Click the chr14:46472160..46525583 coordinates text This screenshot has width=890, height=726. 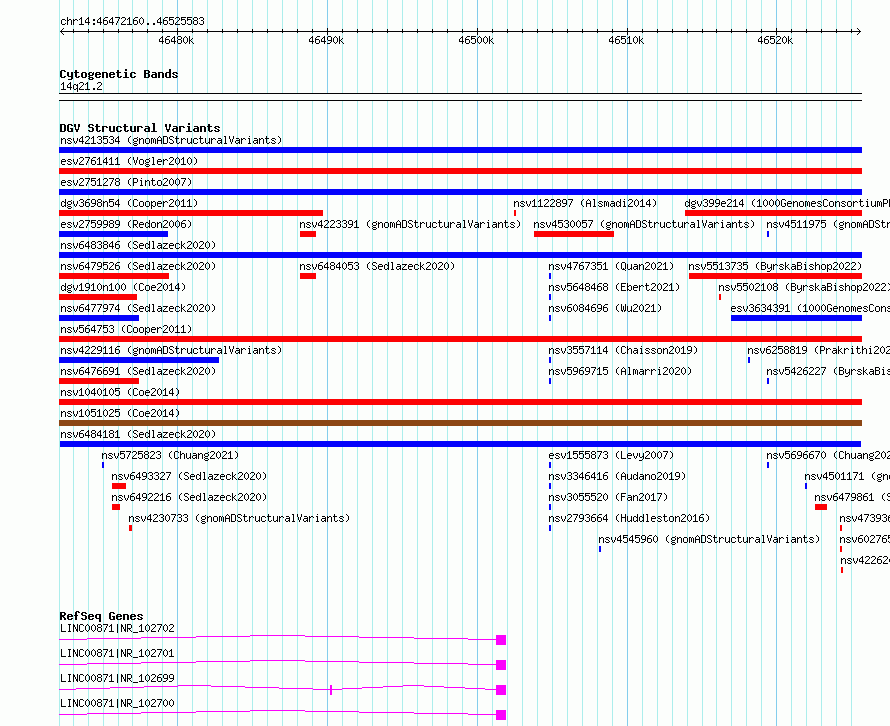132,21
